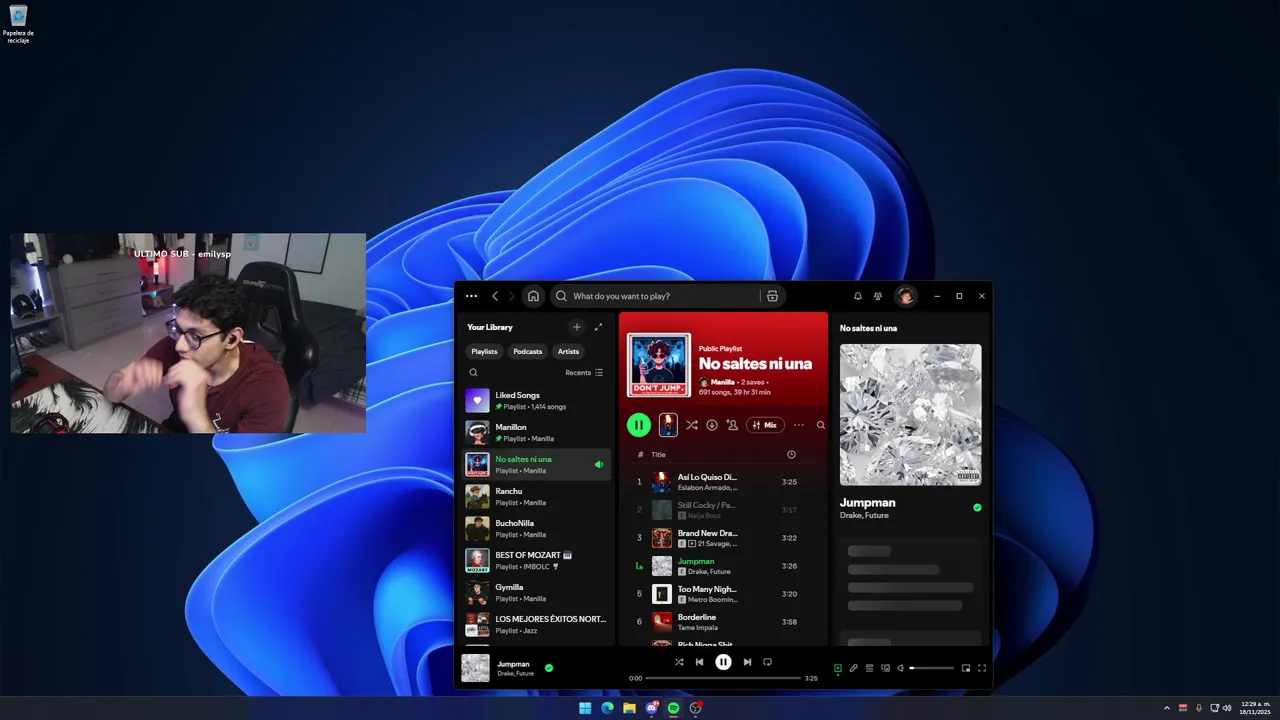Screen dimensions: 1280x720
Task: Sort by the duration clock column header
Action: click(791, 454)
